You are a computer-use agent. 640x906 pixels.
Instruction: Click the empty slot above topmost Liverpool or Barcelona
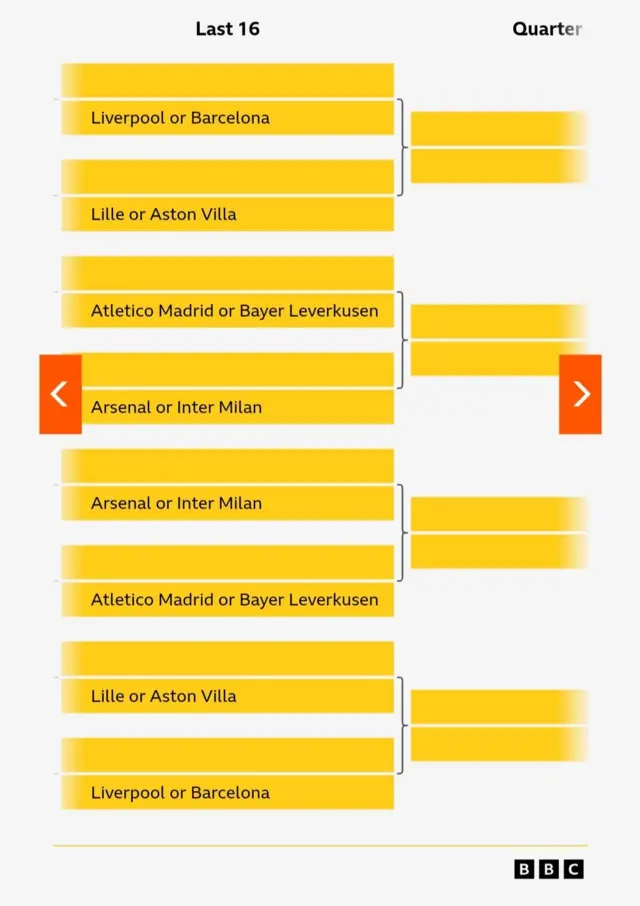point(228,80)
